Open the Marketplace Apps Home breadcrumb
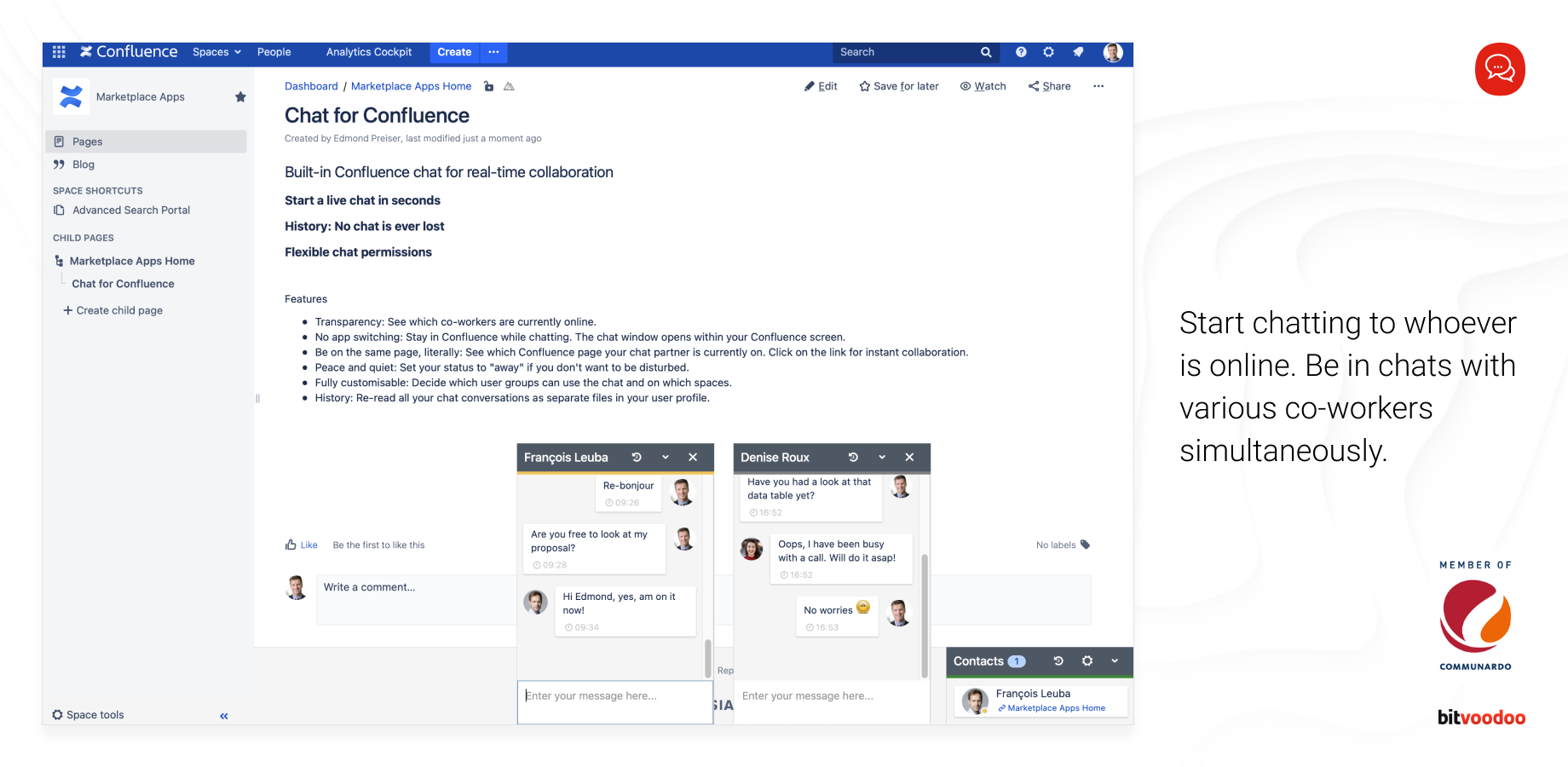 point(411,86)
